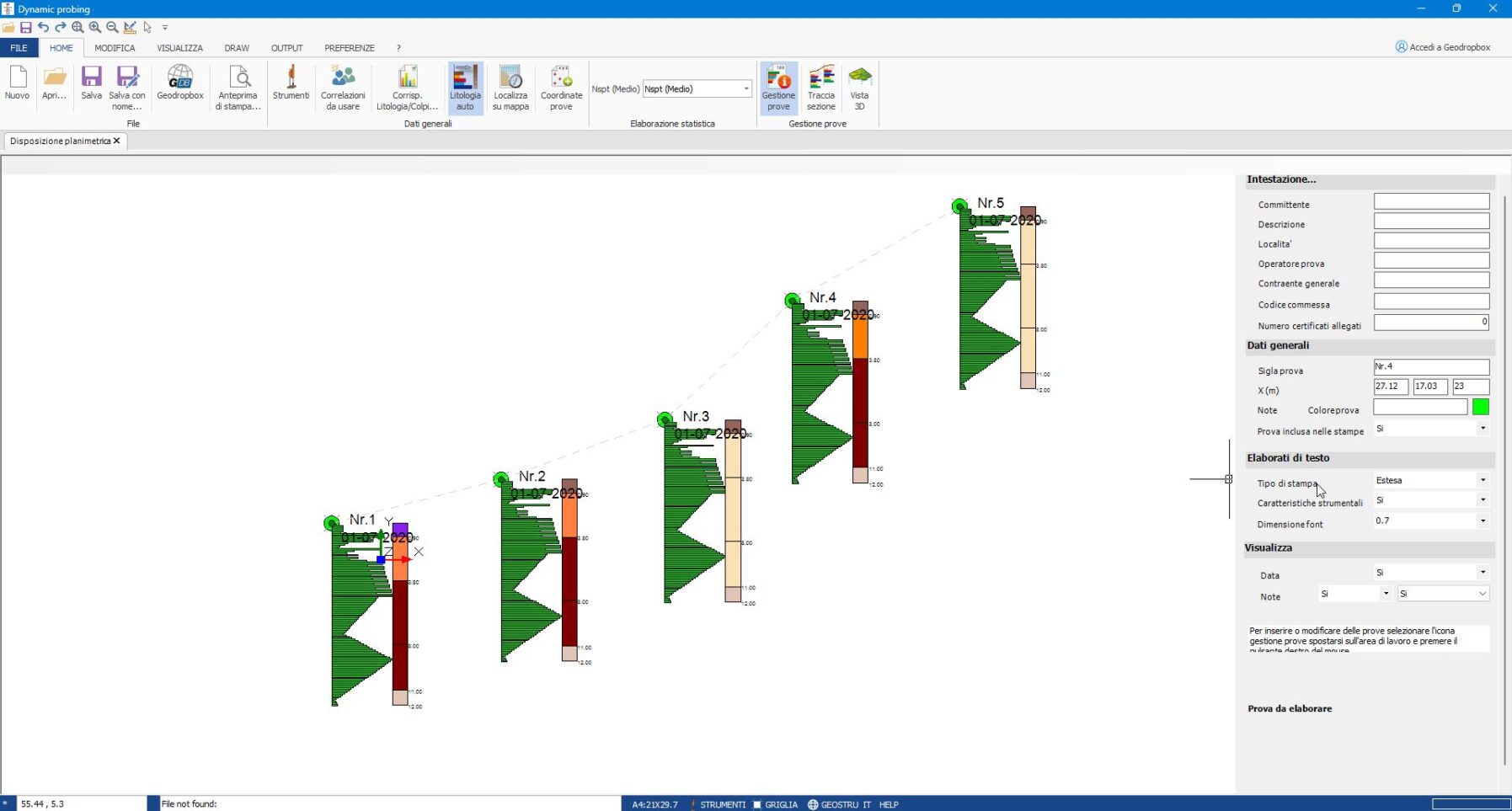
Task: Open Traccia sezione tool
Action: pos(820,88)
